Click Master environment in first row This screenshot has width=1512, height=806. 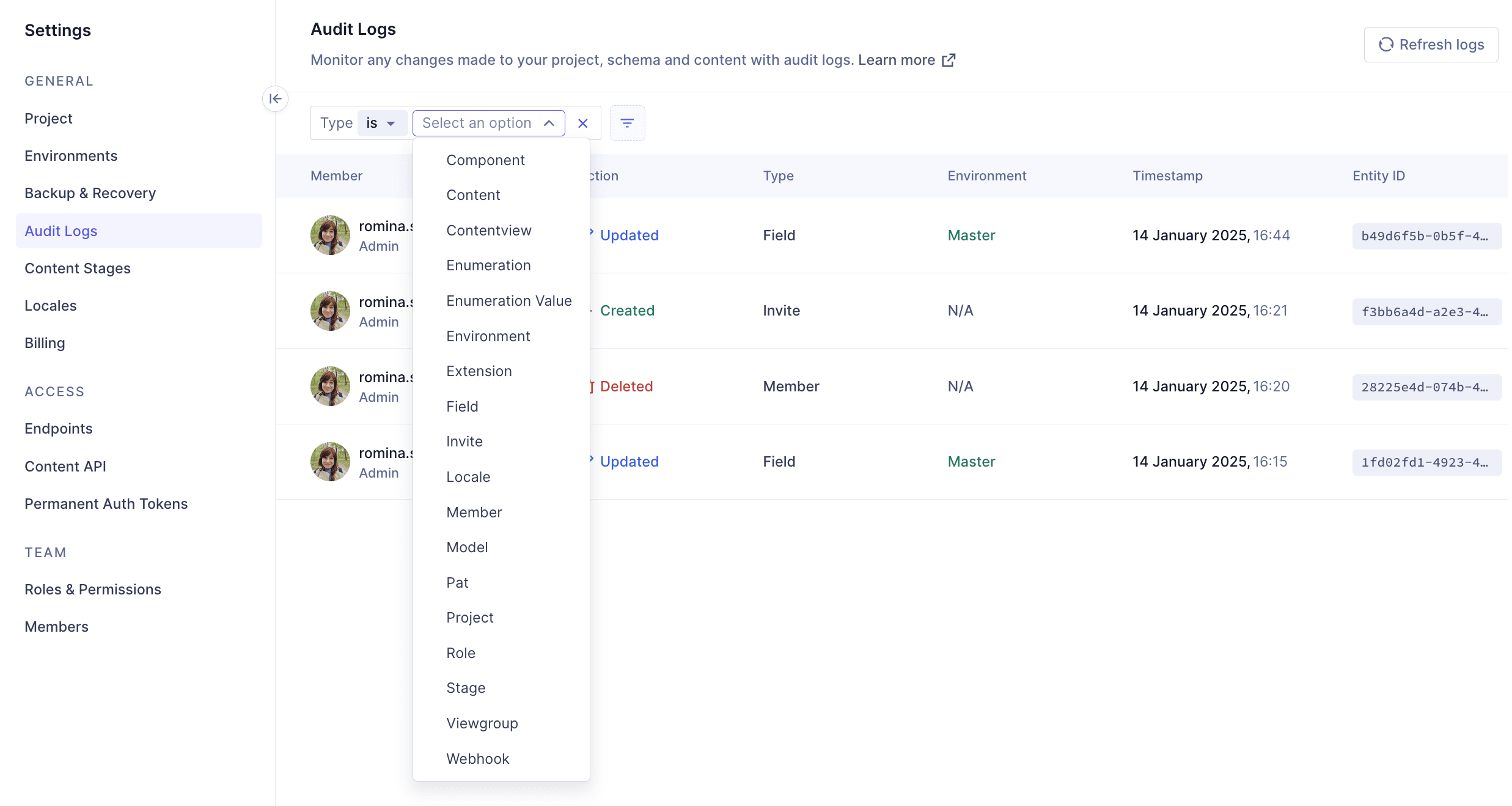pyautogui.click(x=971, y=235)
